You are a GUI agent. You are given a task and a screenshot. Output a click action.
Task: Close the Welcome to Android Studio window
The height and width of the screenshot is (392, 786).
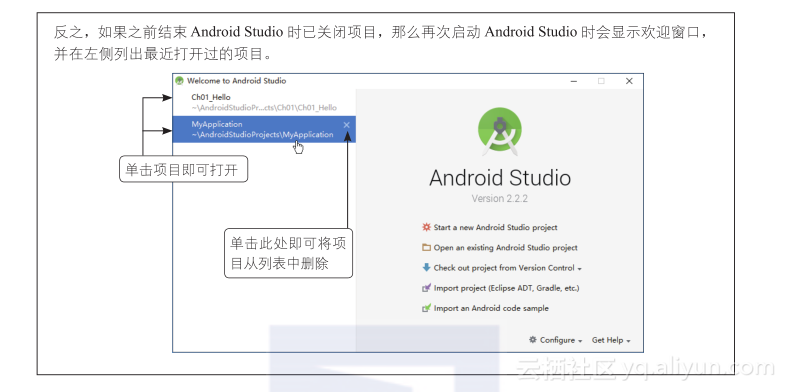coord(629,81)
